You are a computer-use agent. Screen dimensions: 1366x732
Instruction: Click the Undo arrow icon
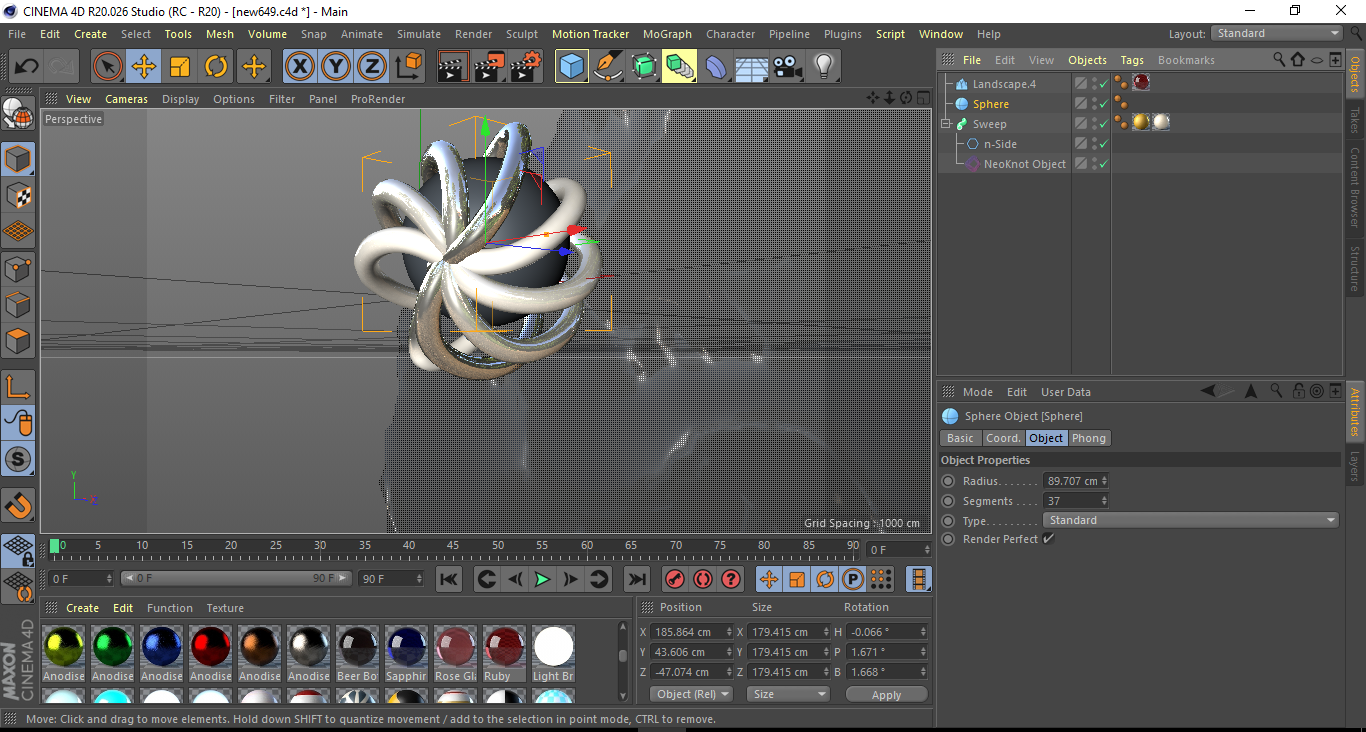tap(27, 67)
